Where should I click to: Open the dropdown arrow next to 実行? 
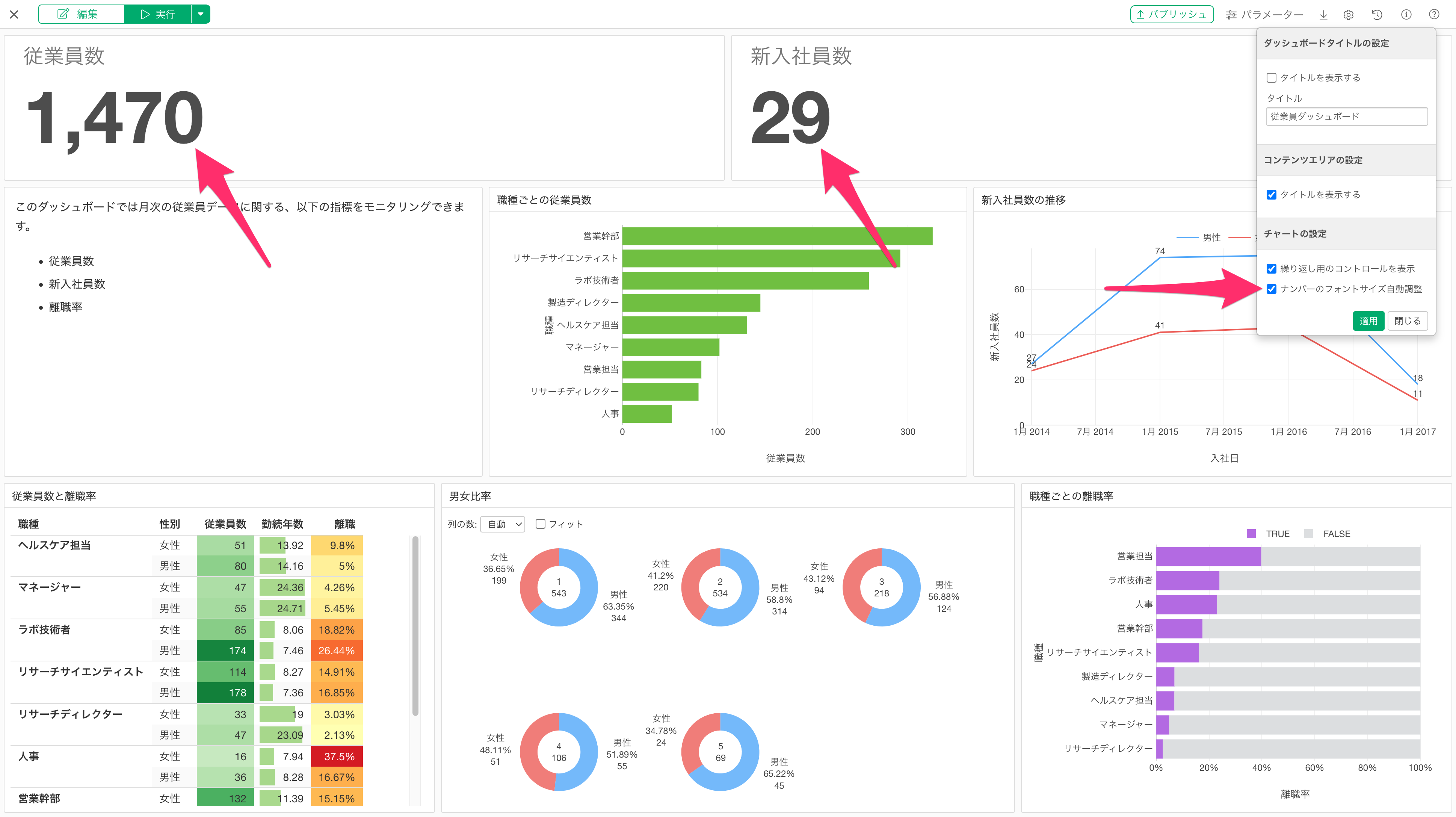pyautogui.click(x=201, y=14)
